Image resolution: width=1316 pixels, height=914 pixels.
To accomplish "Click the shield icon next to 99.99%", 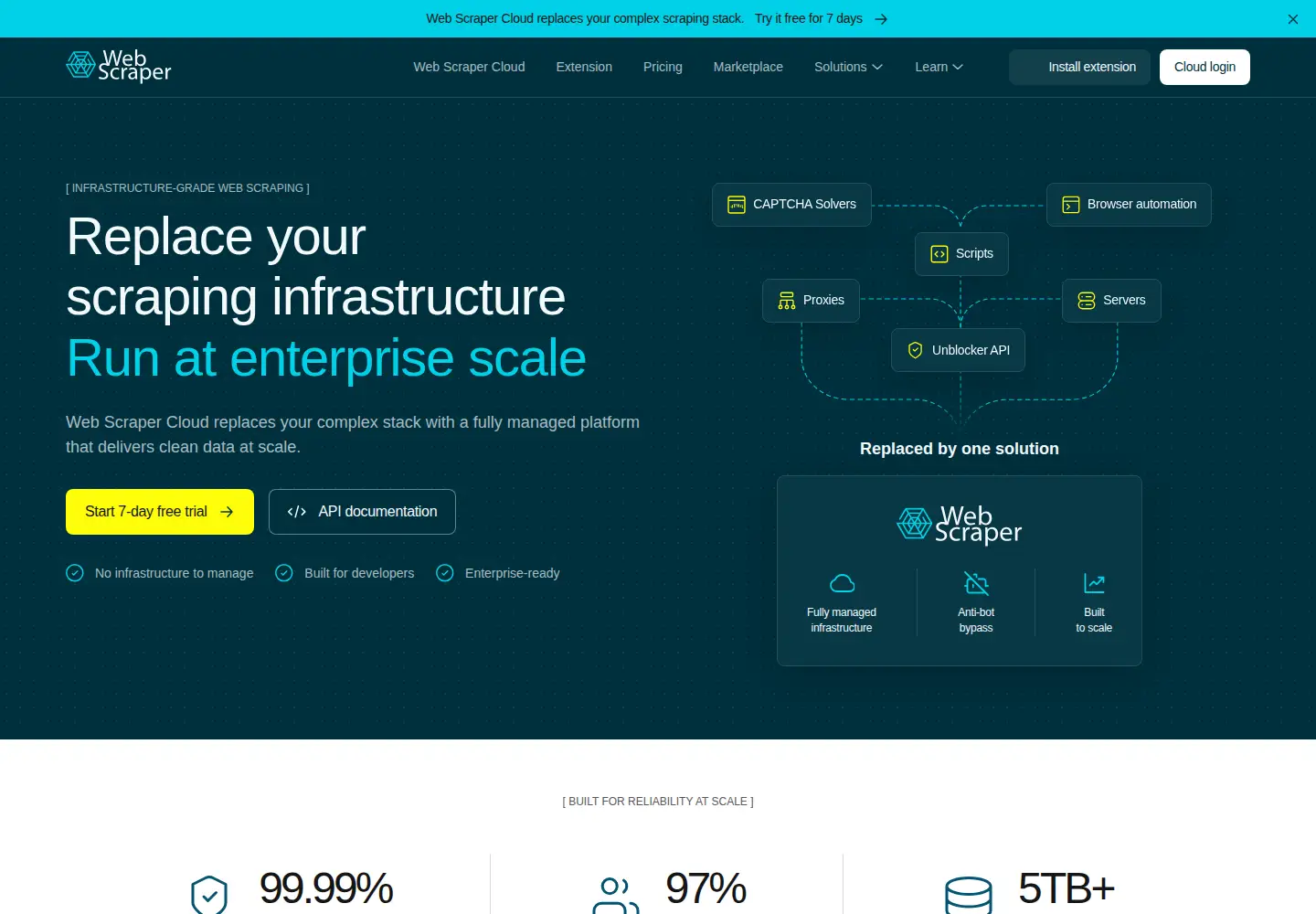I will coord(209,896).
